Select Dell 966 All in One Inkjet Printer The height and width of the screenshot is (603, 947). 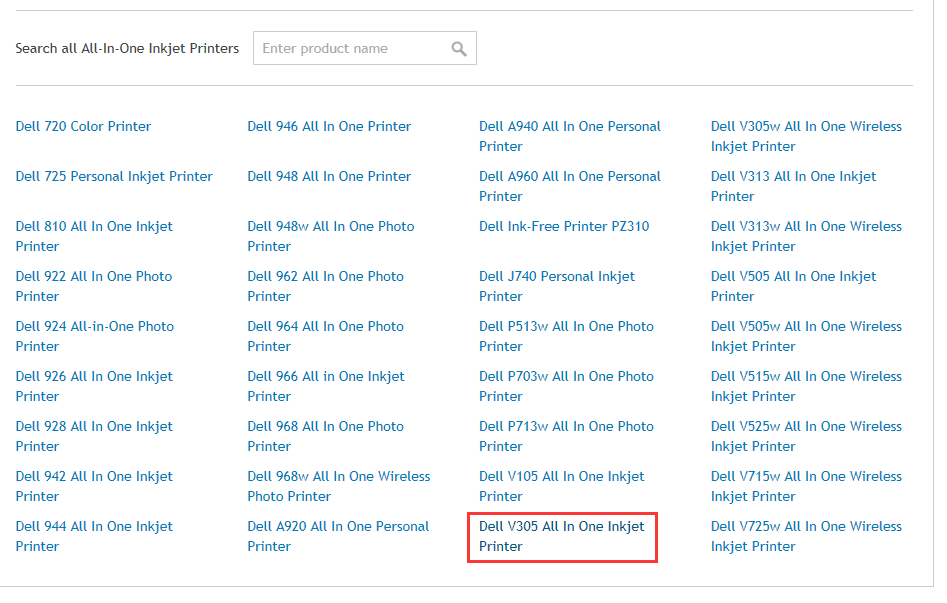pos(326,387)
